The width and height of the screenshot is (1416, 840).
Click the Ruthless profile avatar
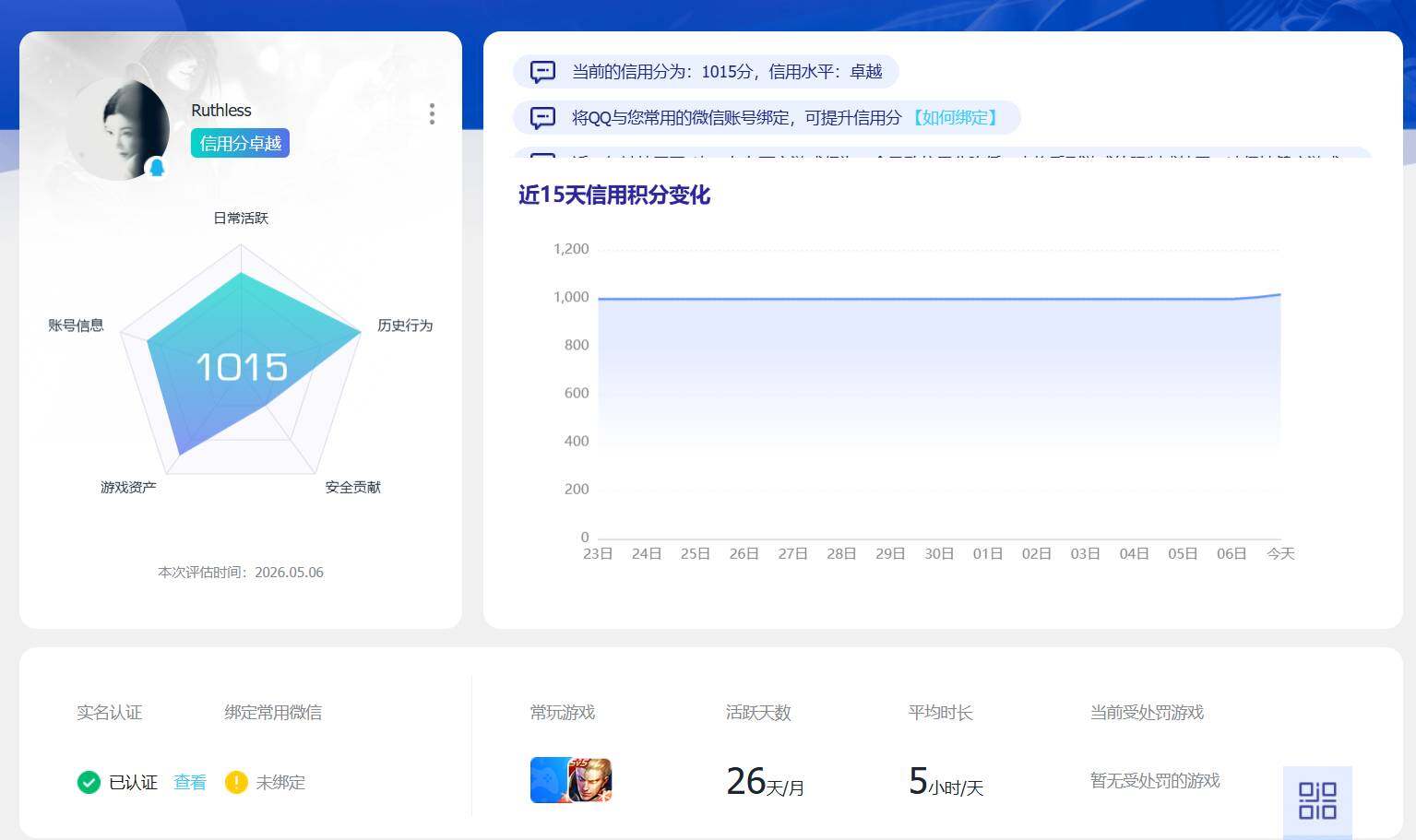point(118,129)
